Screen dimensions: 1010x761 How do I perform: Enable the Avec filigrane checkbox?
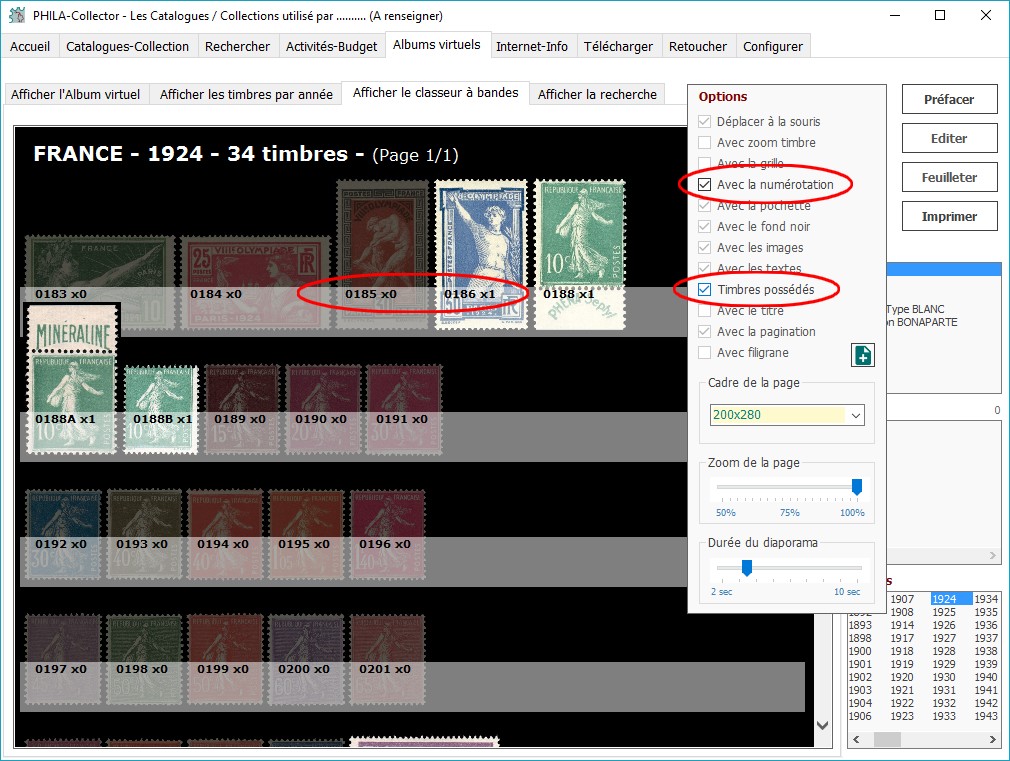pos(705,353)
